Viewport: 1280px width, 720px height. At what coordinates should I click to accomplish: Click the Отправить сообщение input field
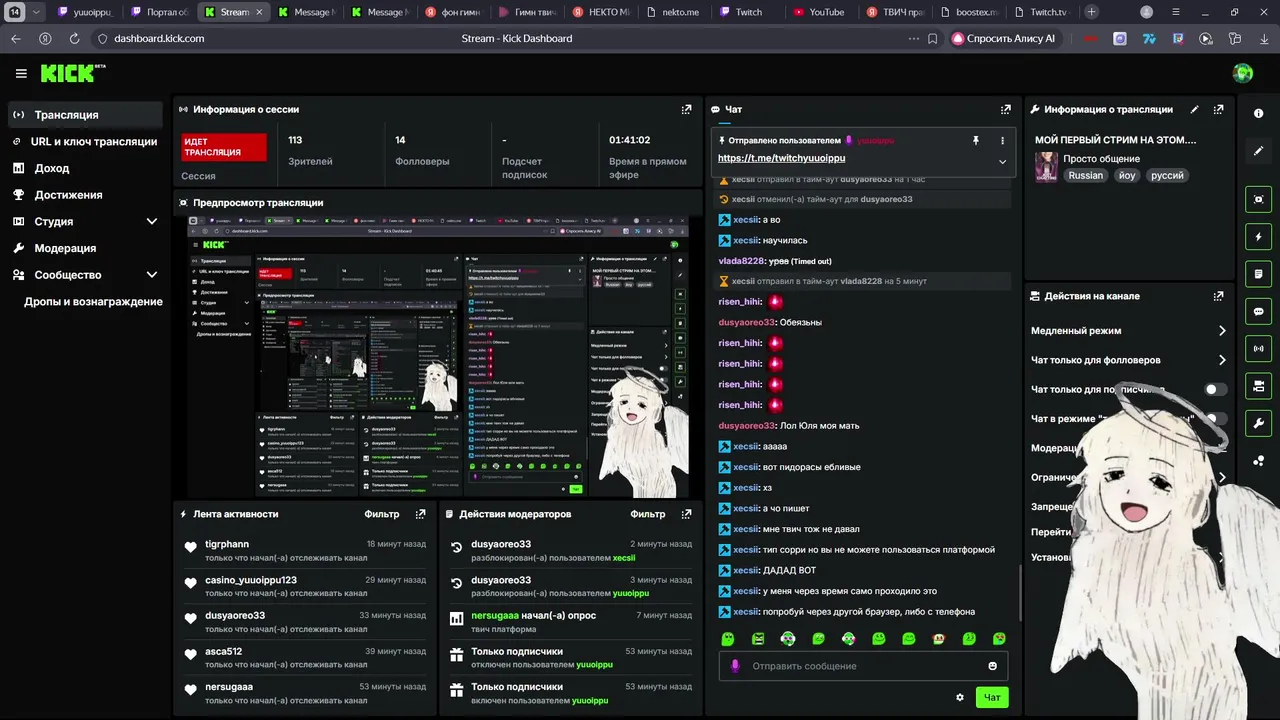coord(863,666)
